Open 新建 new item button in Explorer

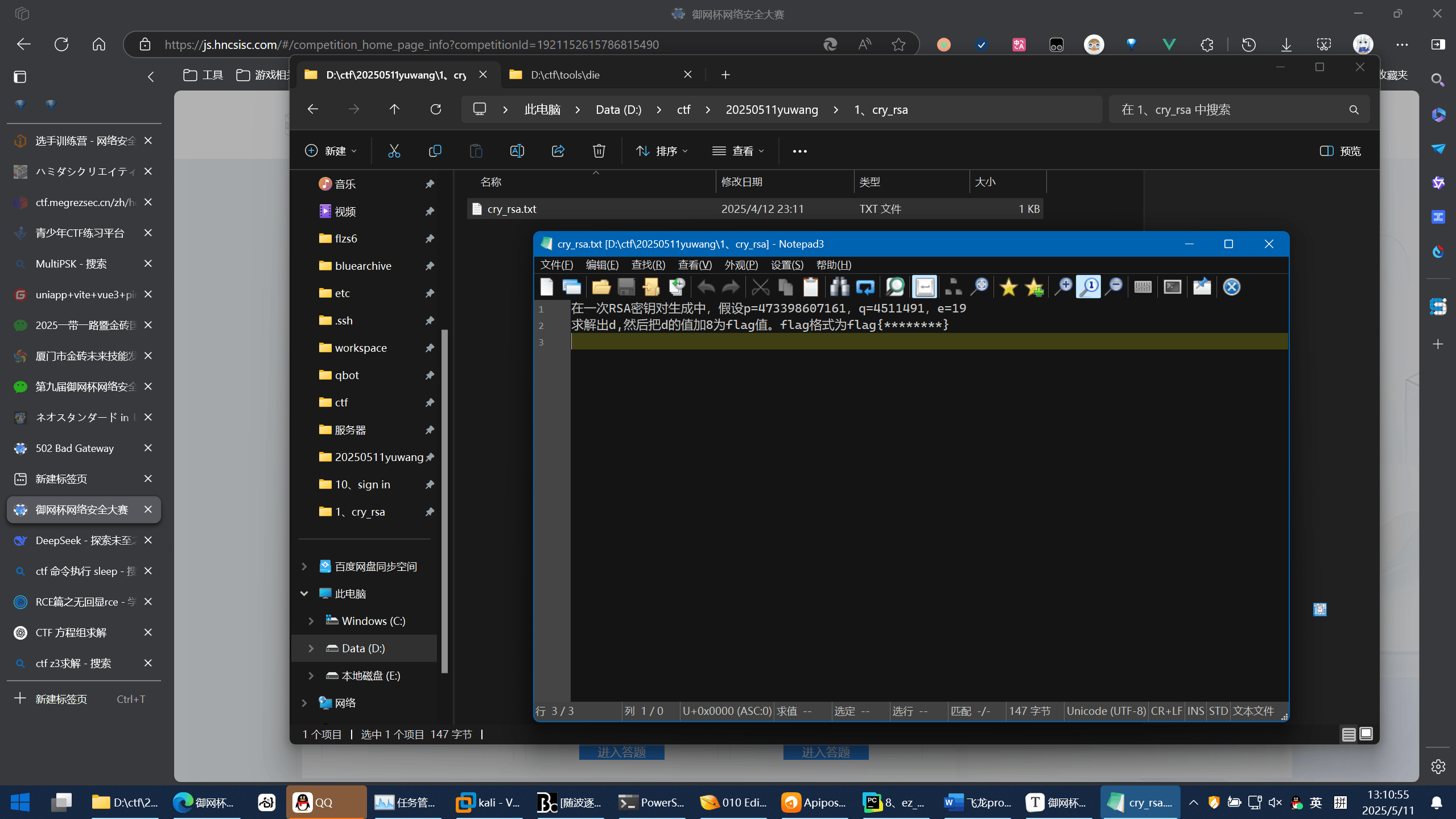331,151
